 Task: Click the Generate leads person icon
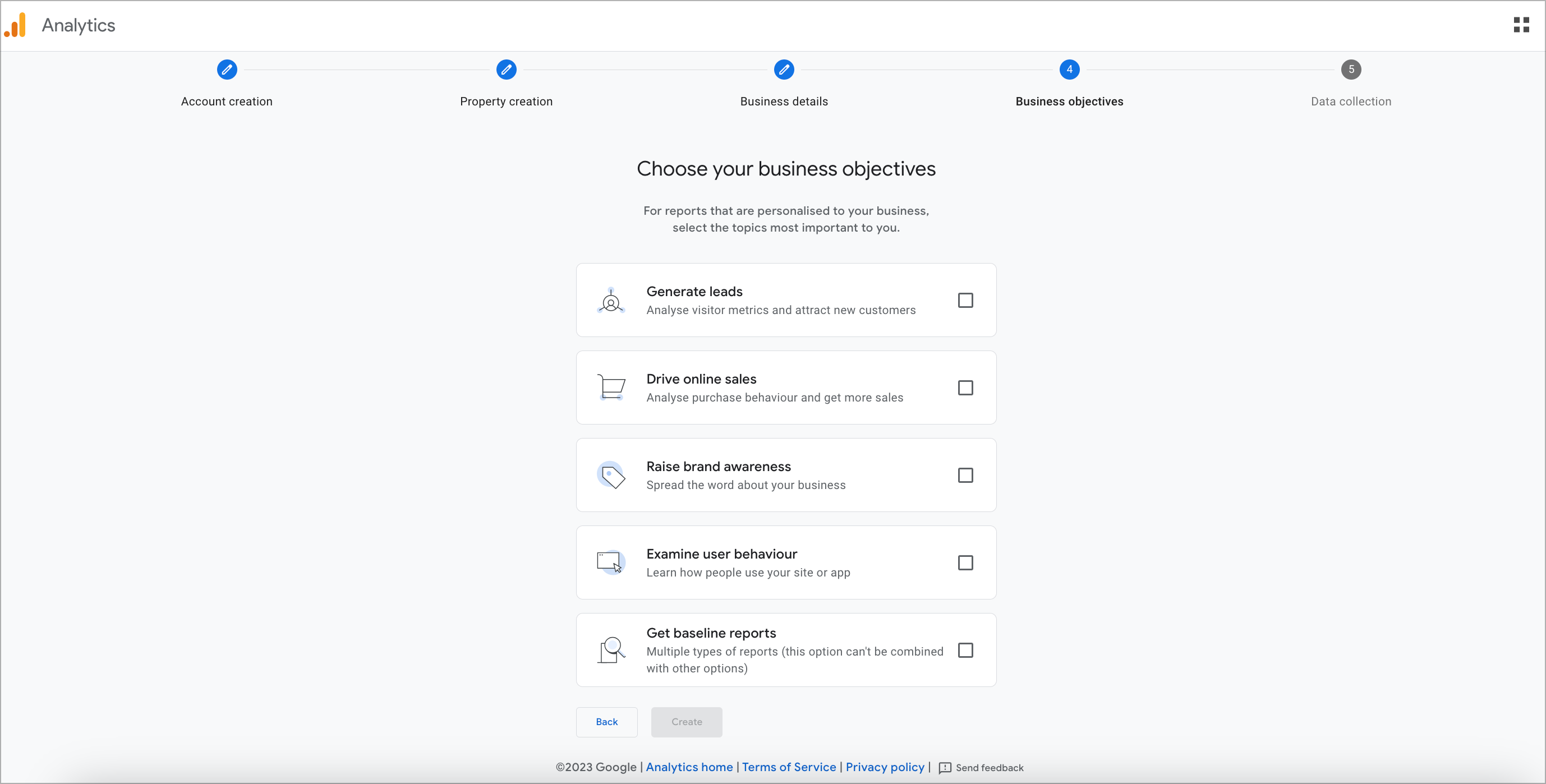coord(611,301)
